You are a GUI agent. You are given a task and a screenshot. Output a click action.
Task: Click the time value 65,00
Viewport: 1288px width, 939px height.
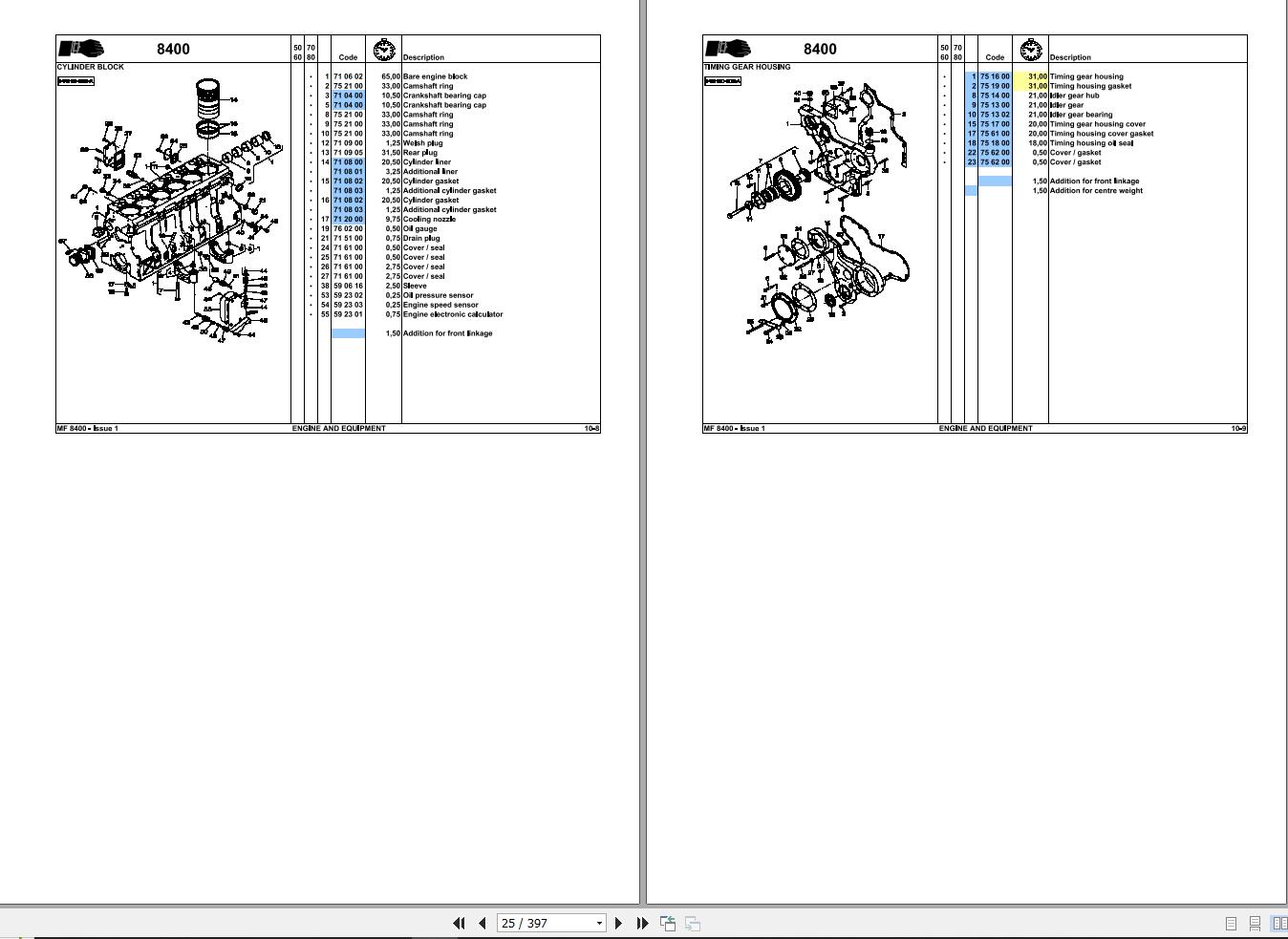[390, 76]
